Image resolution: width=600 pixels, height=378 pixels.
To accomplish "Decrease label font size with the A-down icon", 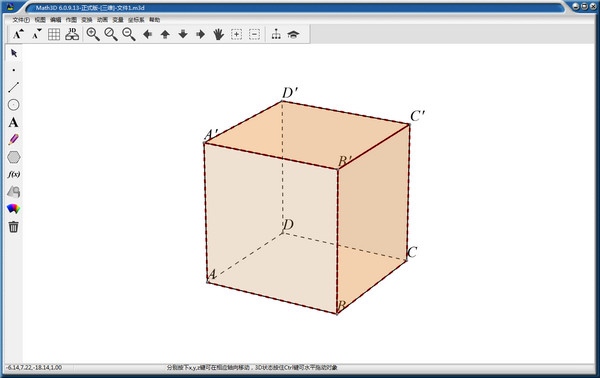I will 36,34.
